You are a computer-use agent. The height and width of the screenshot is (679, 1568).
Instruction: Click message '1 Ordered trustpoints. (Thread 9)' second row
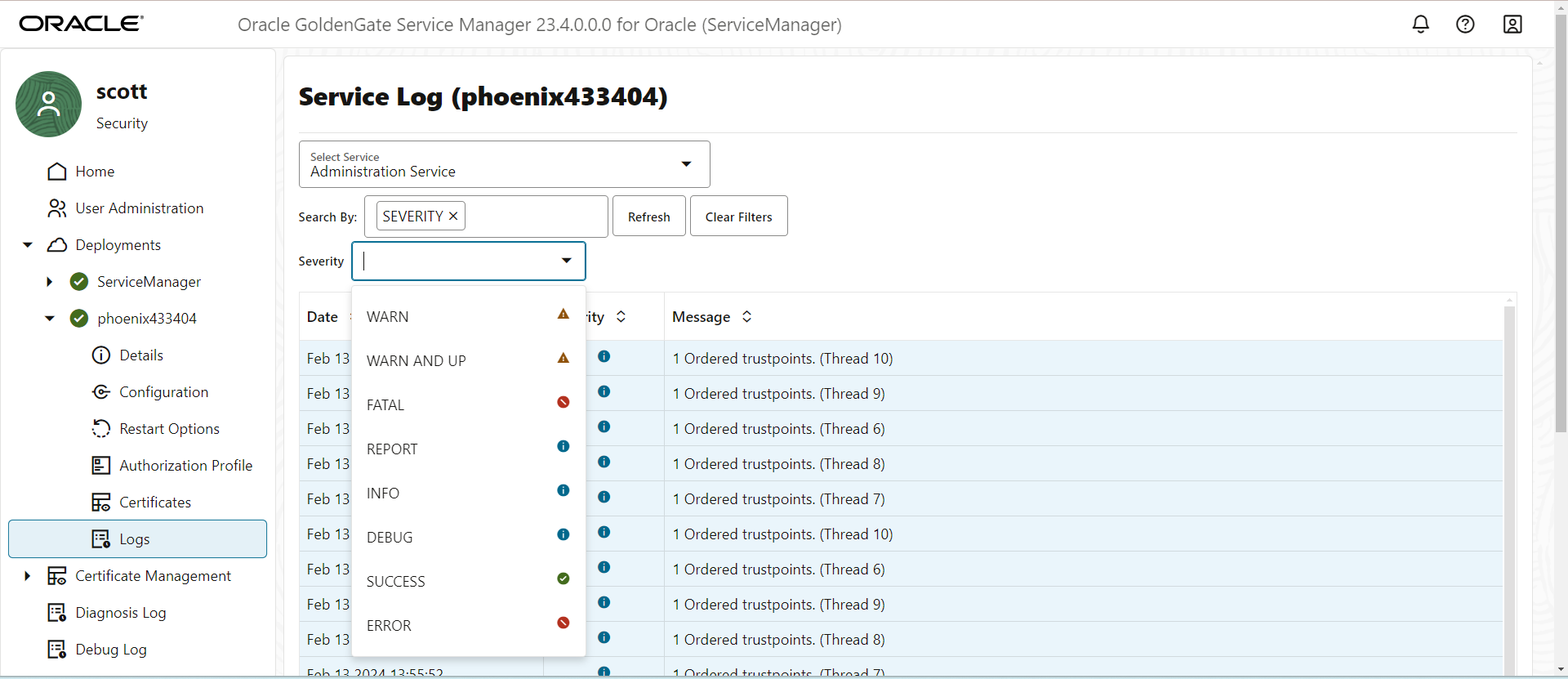click(778, 394)
